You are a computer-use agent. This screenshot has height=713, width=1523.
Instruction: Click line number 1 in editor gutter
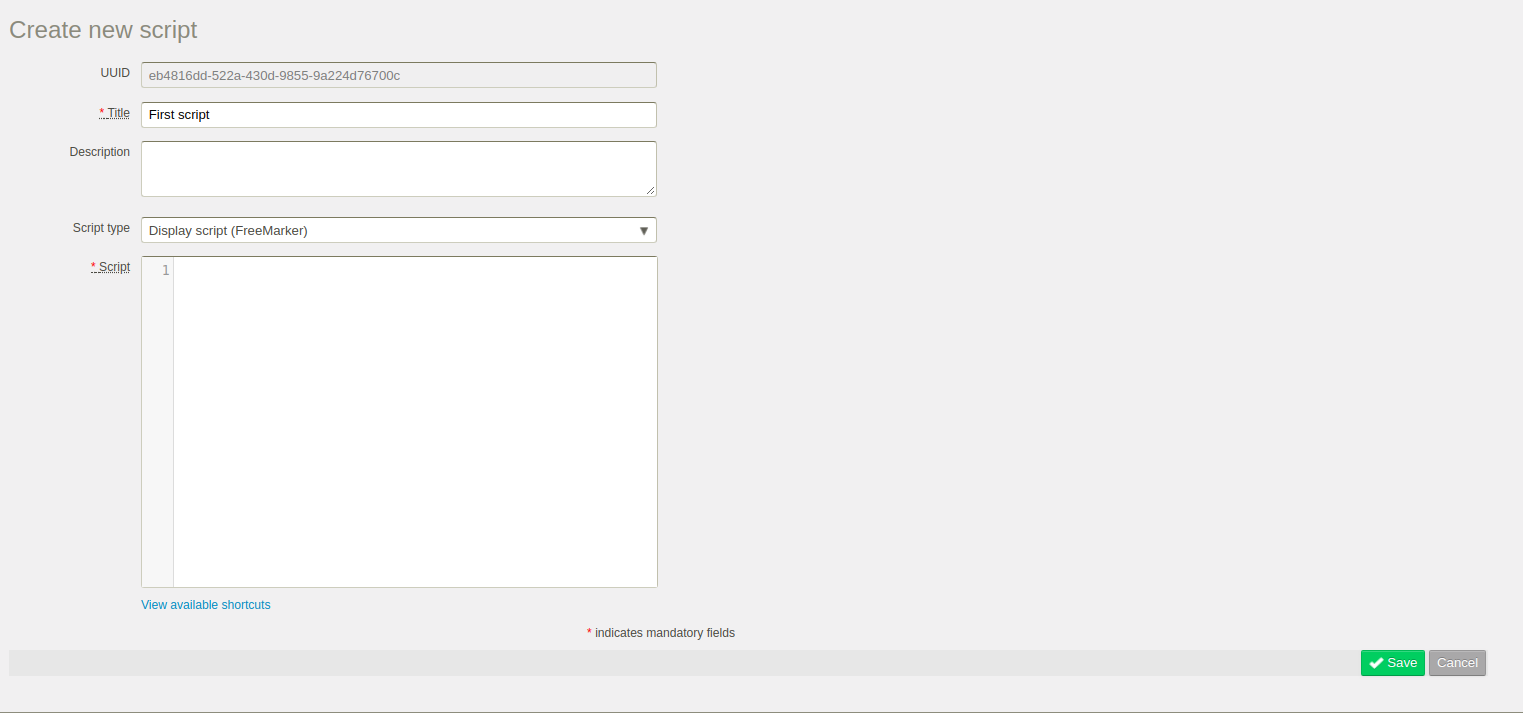tap(165, 270)
